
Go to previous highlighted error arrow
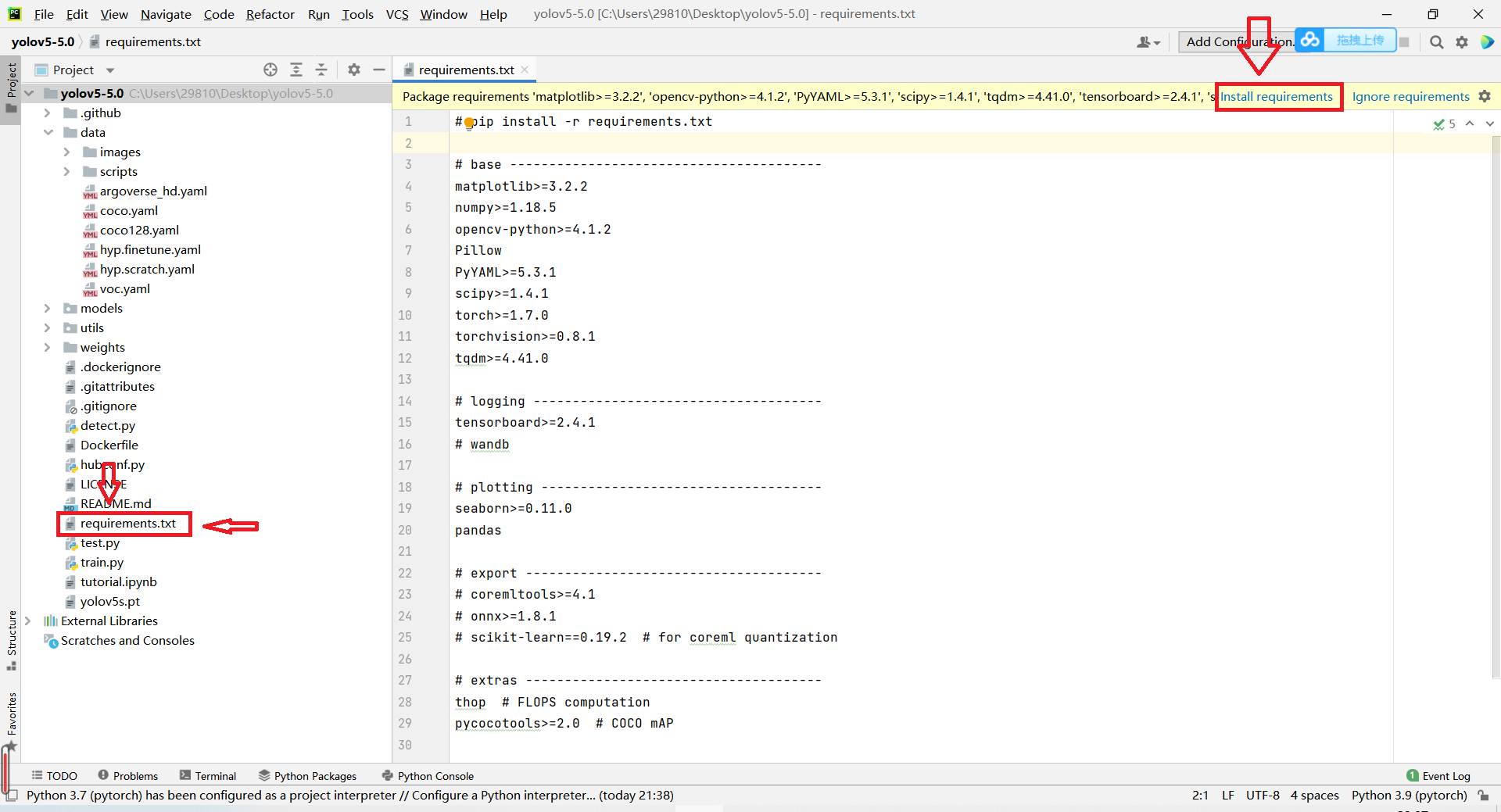1470,123
